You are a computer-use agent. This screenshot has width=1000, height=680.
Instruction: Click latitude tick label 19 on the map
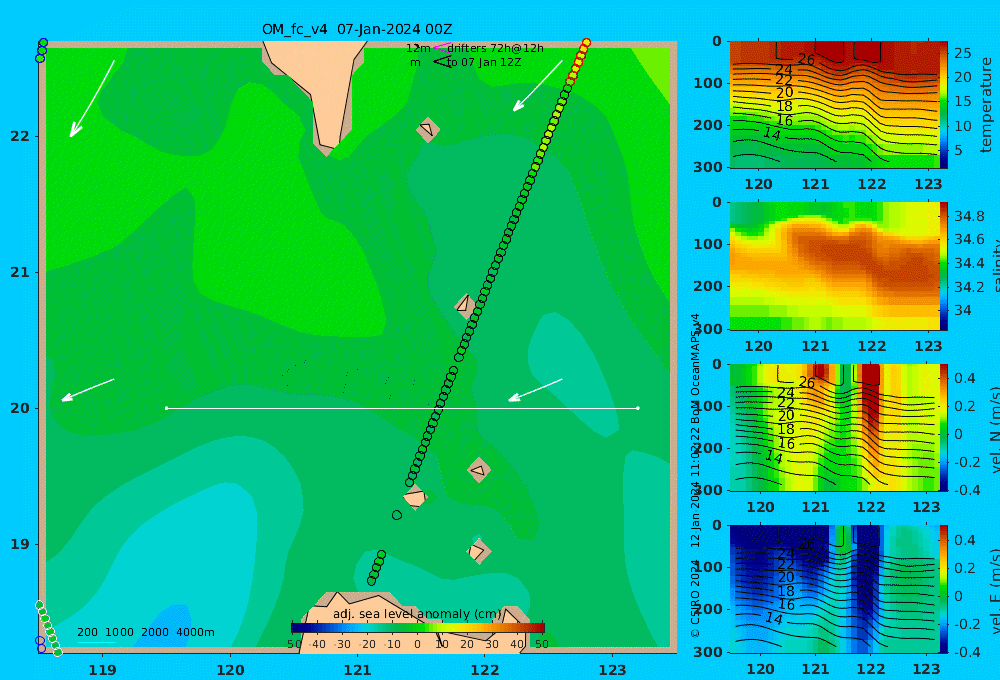(20, 544)
